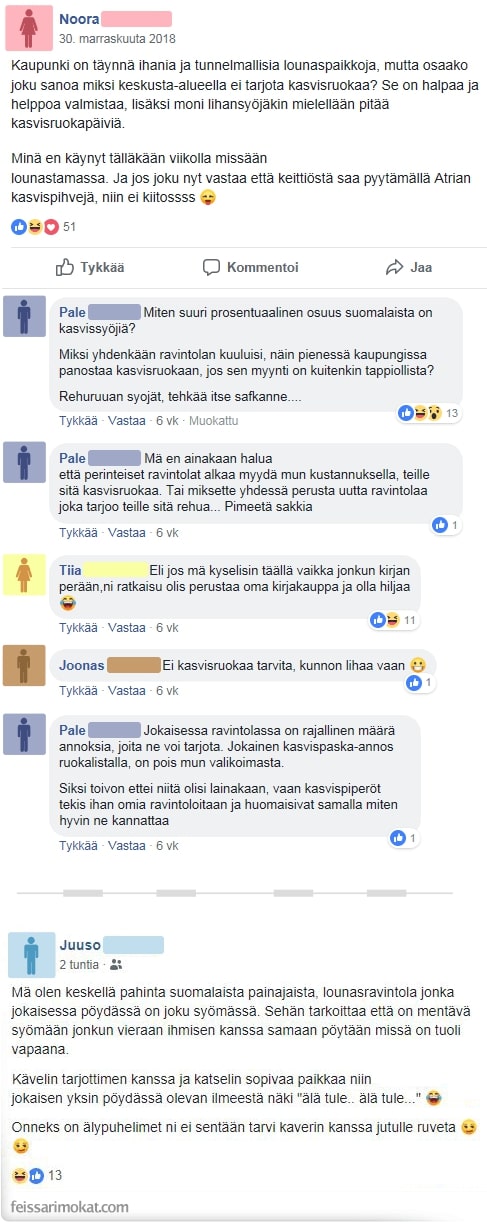Image resolution: width=487 pixels, height=1225 pixels.
Task: Click Tykkää under Tiia's comment
Action: tap(78, 627)
